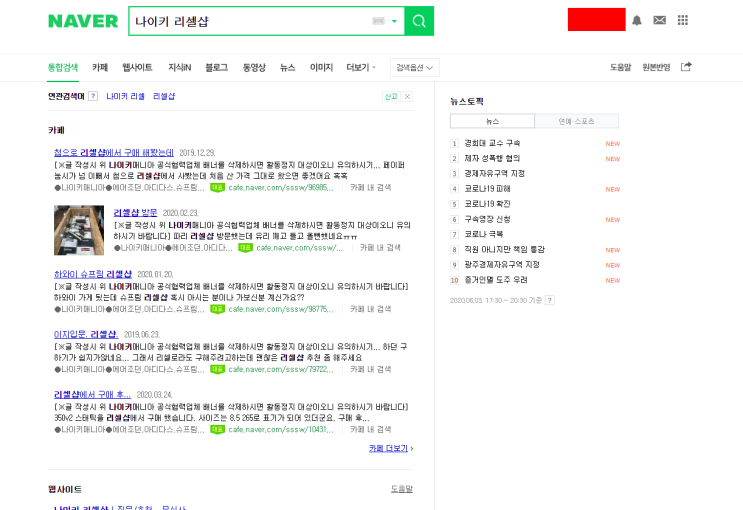Open the 검색옵션 dropdown

[415, 67]
